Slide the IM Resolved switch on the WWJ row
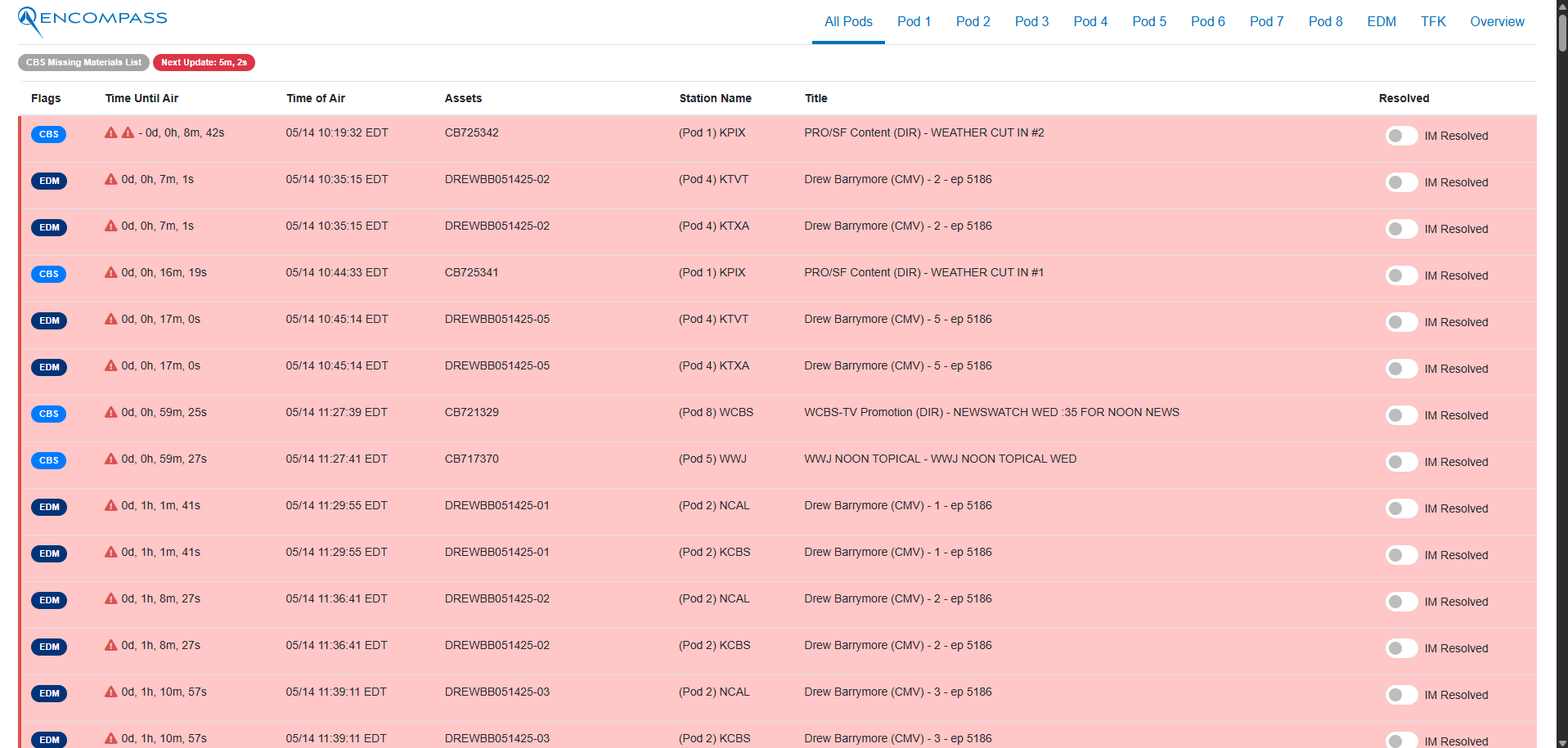This screenshot has height=748, width=1568. click(1401, 462)
